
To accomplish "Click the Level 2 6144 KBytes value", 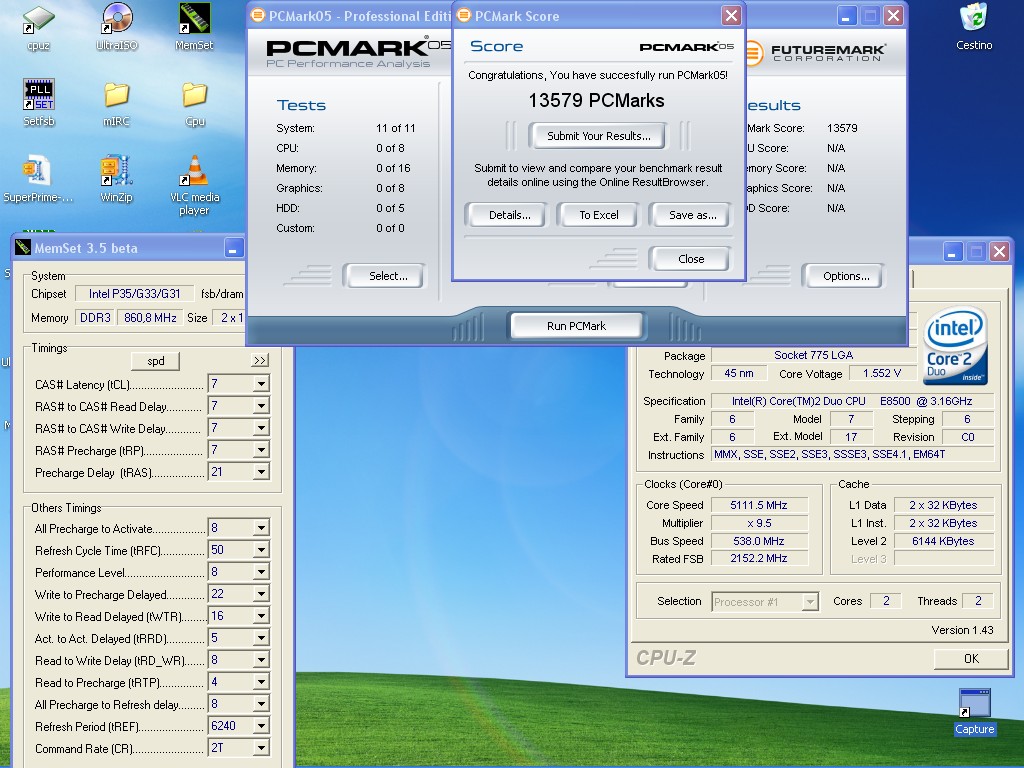I will click(943, 541).
